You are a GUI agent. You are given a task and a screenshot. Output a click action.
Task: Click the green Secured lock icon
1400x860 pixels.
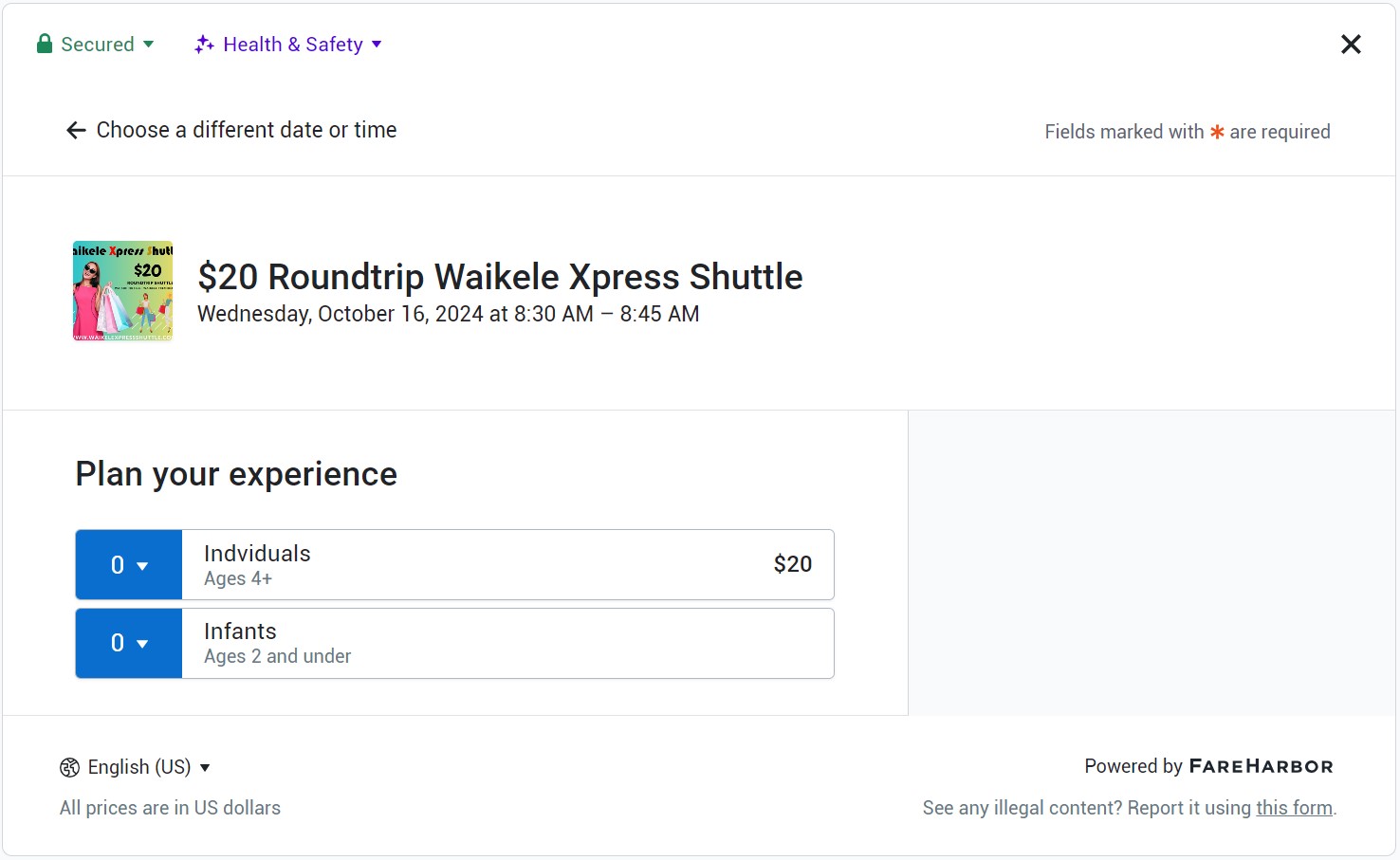[x=44, y=45]
